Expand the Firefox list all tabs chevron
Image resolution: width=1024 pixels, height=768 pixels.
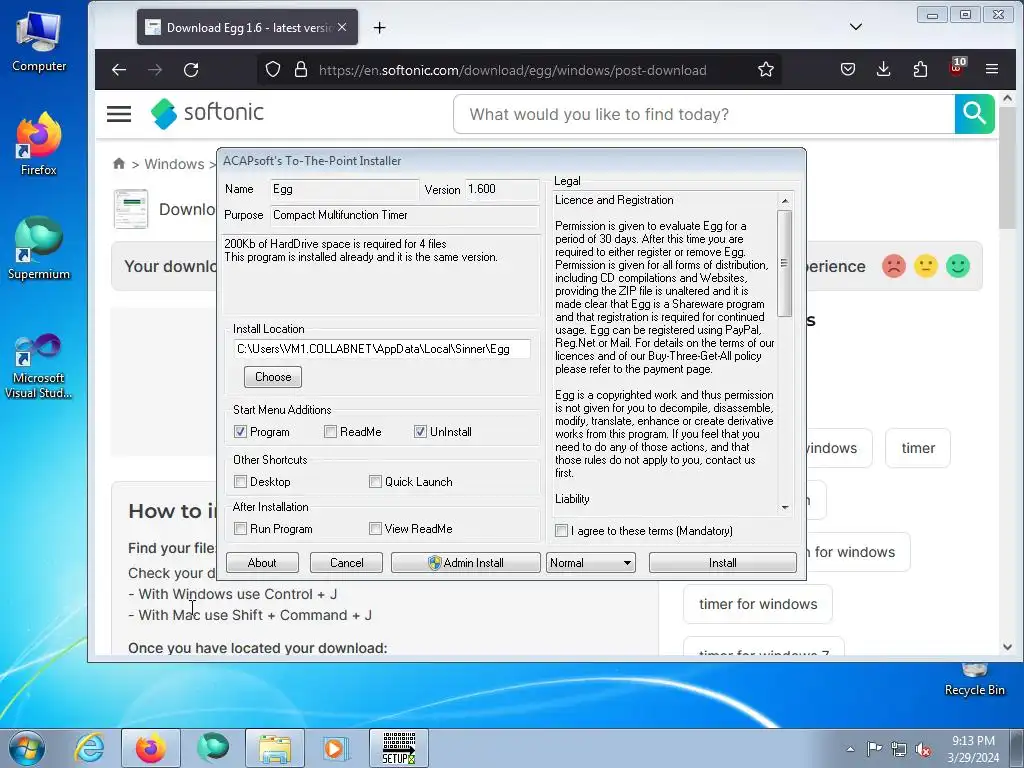pyautogui.click(x=856, y=27)
